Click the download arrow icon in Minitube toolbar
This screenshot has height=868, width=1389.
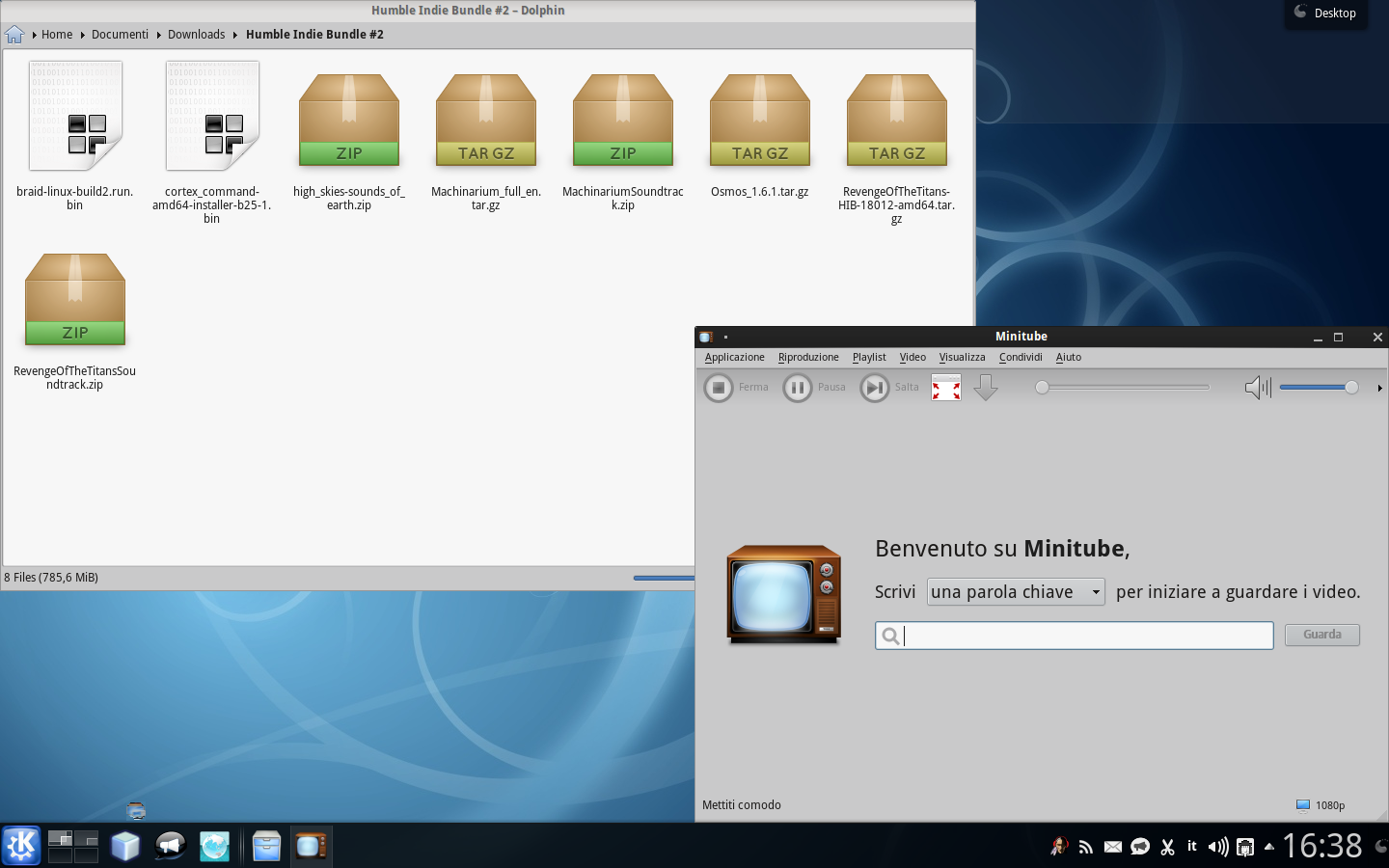(x=986, y=388)
